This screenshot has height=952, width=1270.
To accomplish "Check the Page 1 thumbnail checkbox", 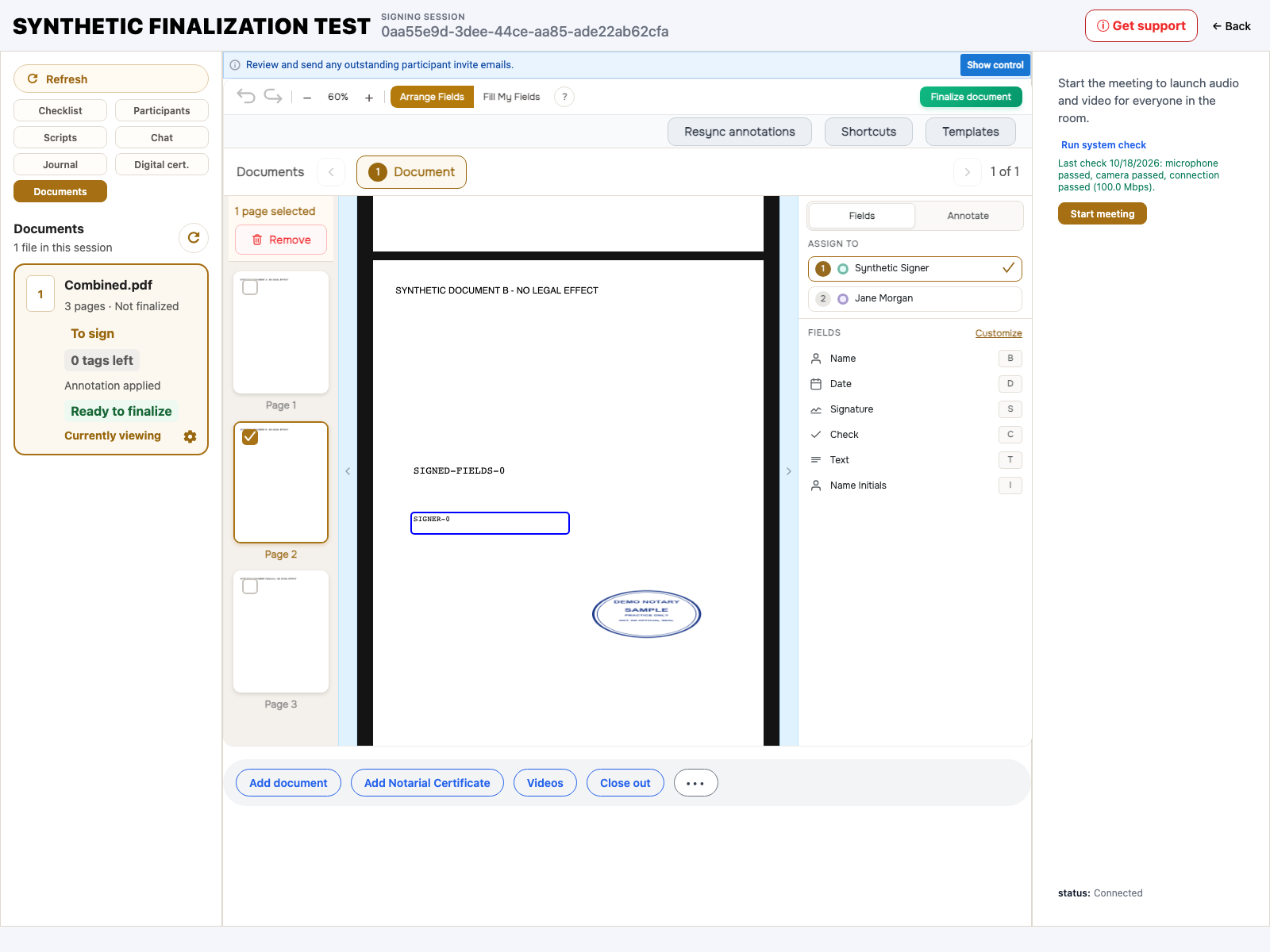I will click(250, 287).
